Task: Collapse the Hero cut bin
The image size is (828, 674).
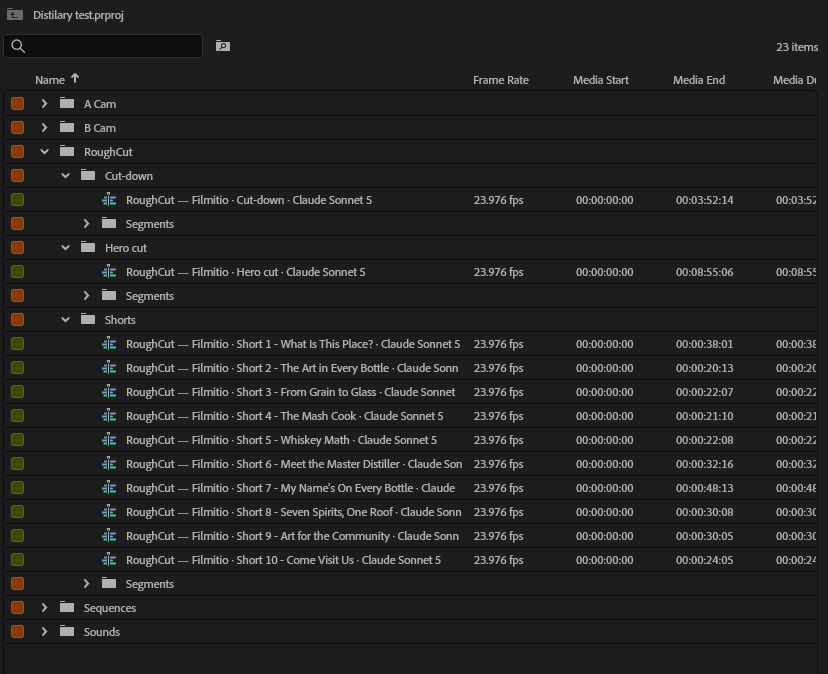Action: point(65,247)
